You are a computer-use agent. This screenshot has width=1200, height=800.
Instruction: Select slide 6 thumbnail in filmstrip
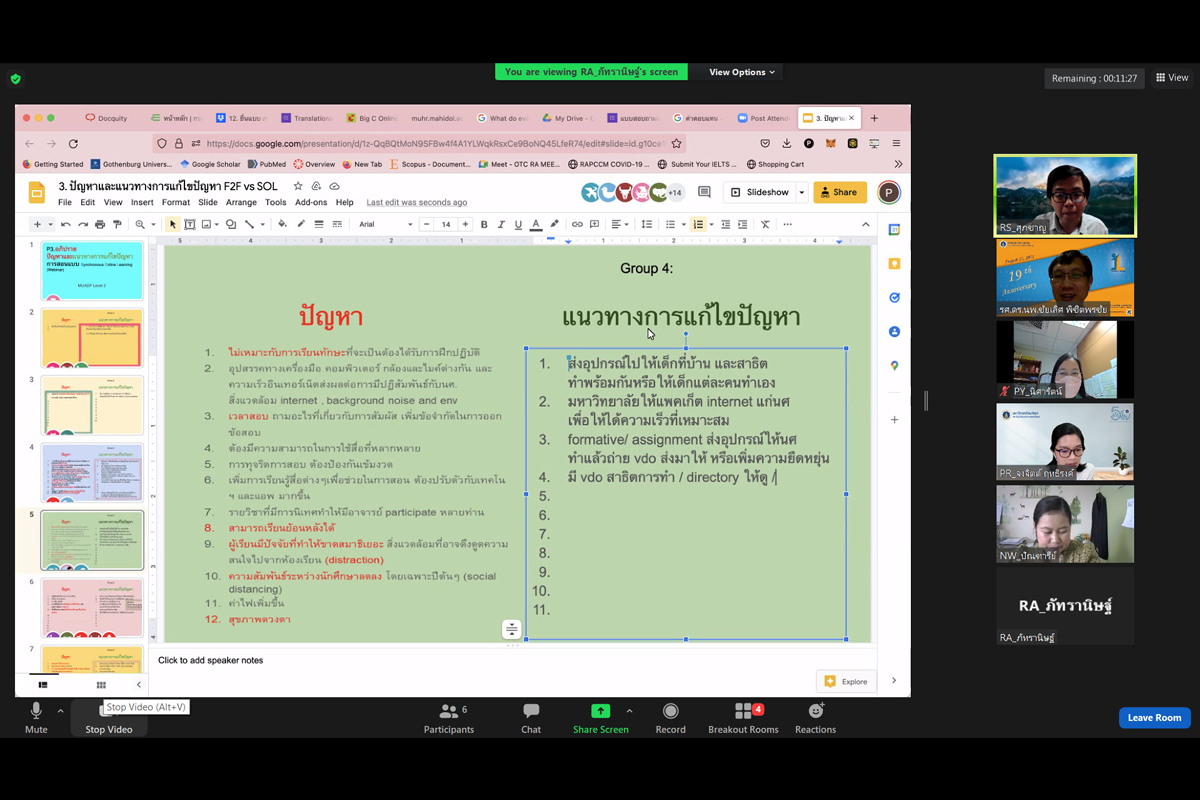[92, 607]
